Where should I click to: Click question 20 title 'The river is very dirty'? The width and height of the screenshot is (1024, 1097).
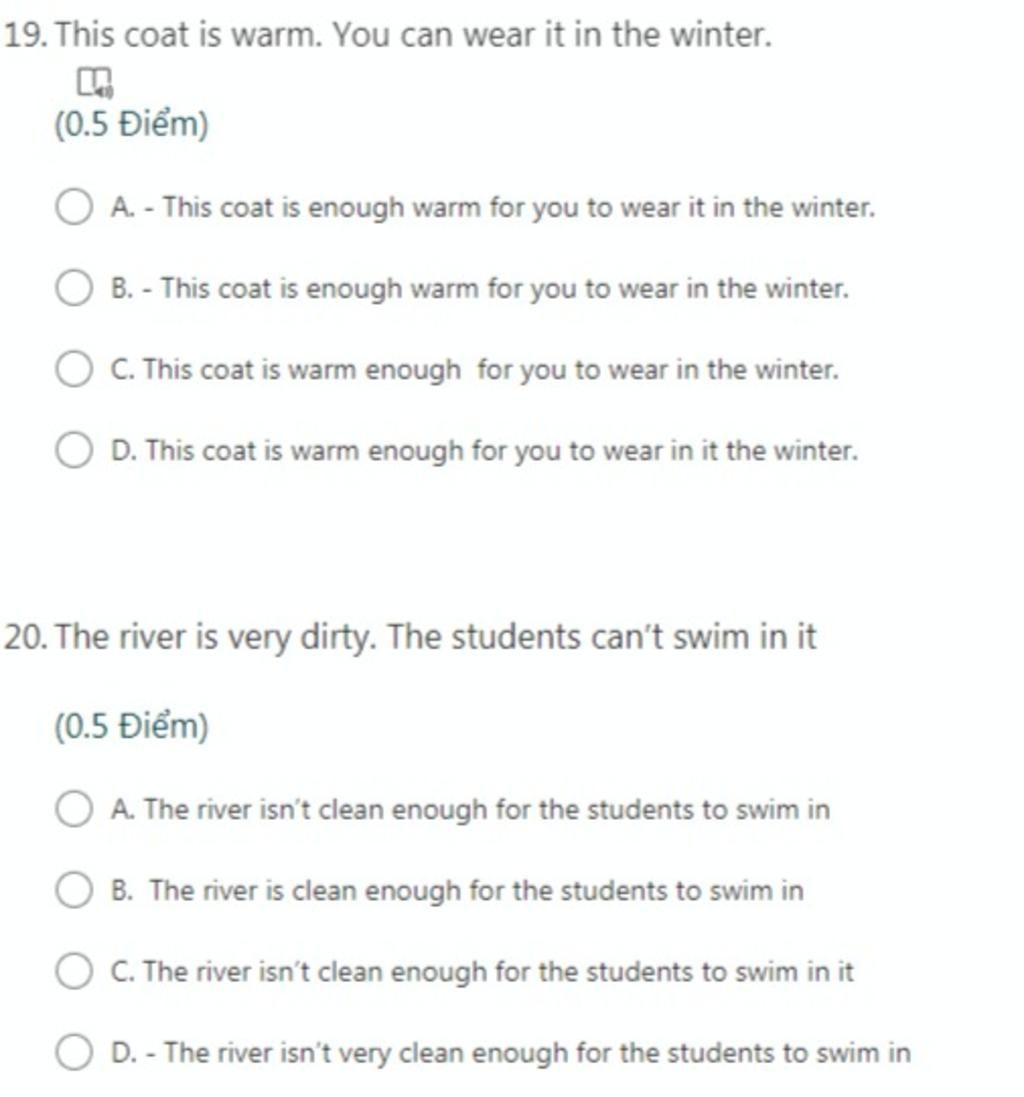tap(411, 637)
